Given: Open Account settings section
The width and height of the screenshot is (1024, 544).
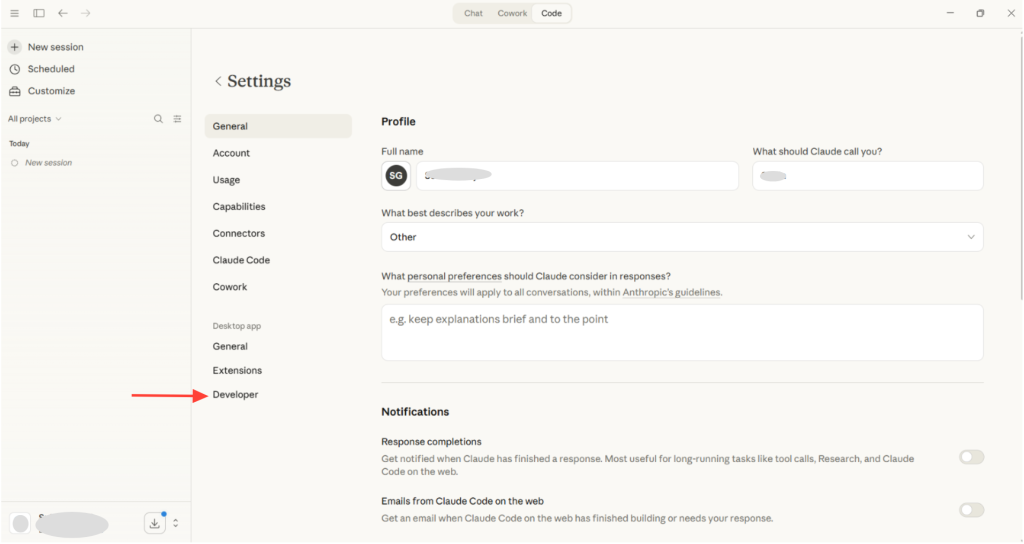Looking at the screenshot, I should pyautogui.click(x=231, y=153).
